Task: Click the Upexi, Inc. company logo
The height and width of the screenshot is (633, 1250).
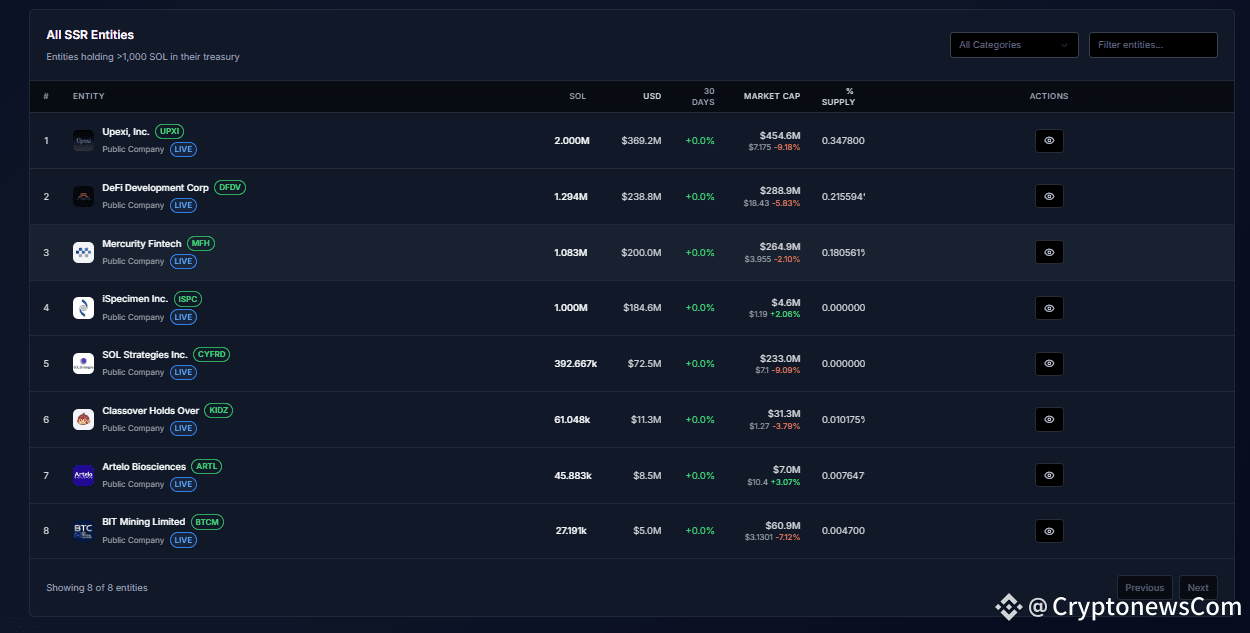Action: tap(83, 141)
